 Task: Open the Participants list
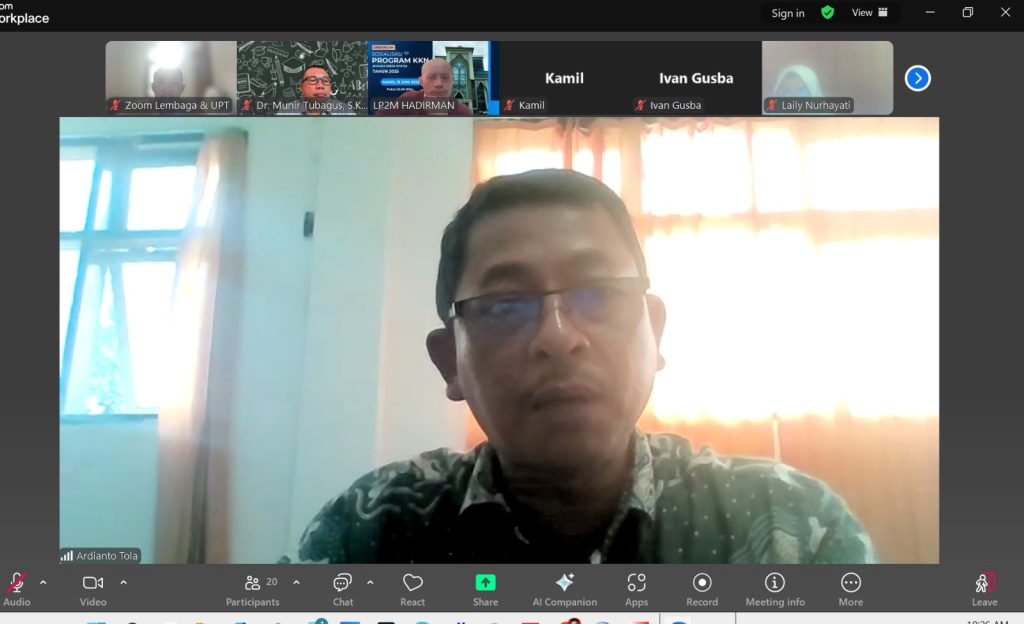253,588
